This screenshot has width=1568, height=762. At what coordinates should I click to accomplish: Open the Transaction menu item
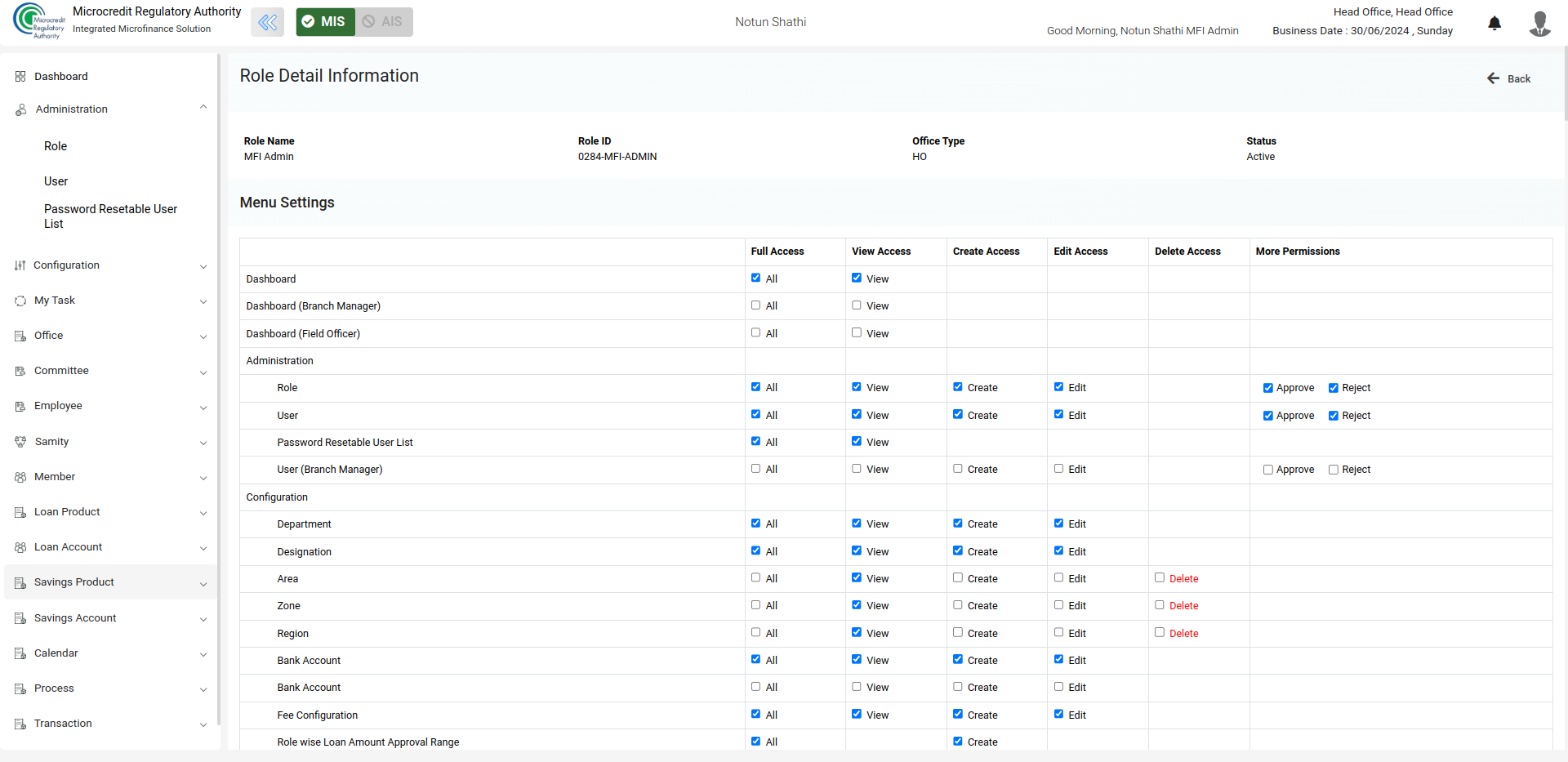coord(63,724)
